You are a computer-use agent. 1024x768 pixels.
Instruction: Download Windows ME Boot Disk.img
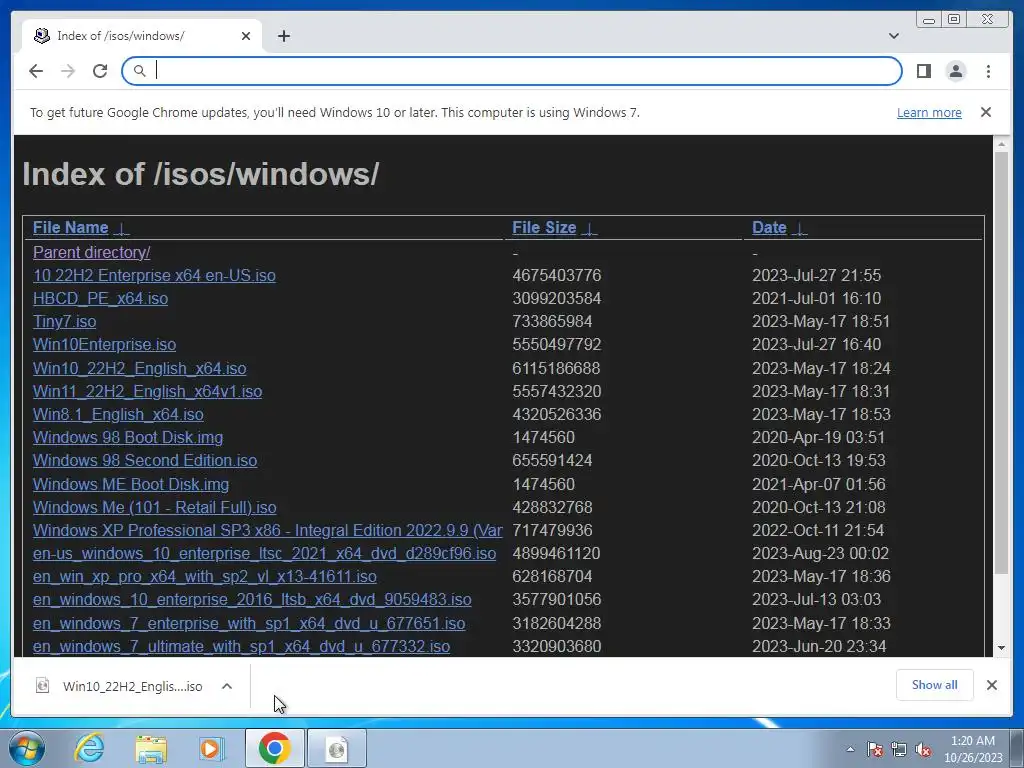click(131, 484)
